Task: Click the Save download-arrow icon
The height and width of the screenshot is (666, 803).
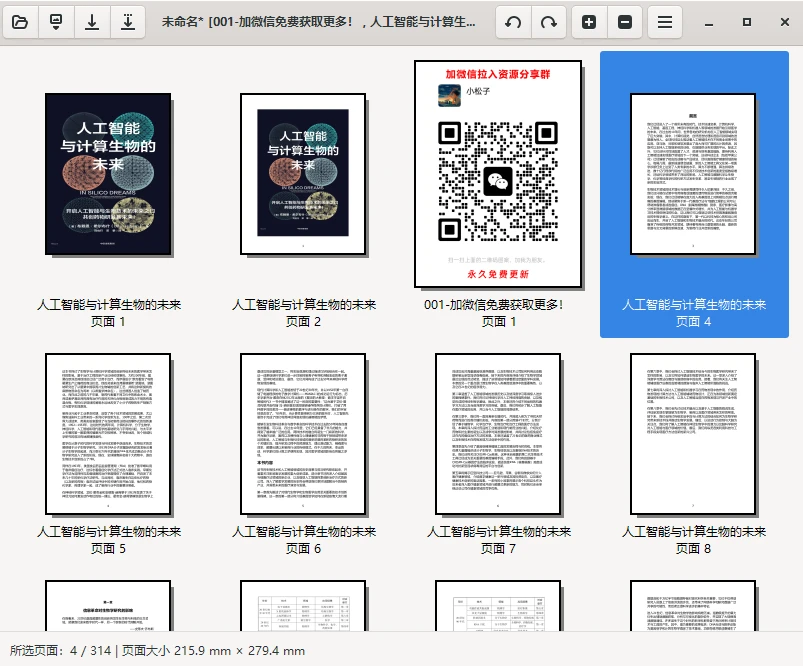Action: 92,22
